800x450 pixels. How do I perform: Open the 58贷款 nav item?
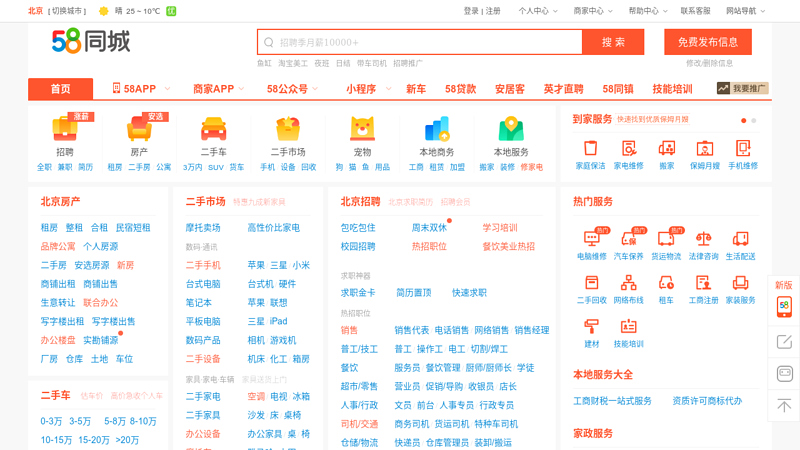(460, 89)
